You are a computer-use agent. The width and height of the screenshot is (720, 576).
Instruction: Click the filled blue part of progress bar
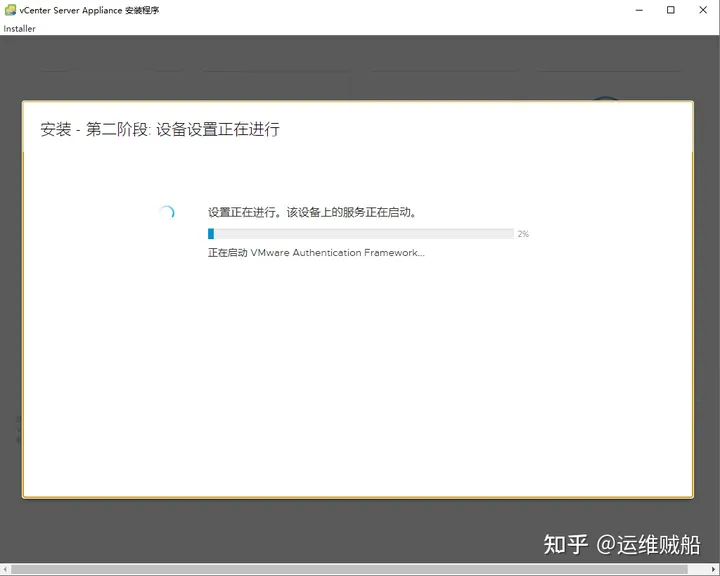pyautogui.click(x=211, y=233)
